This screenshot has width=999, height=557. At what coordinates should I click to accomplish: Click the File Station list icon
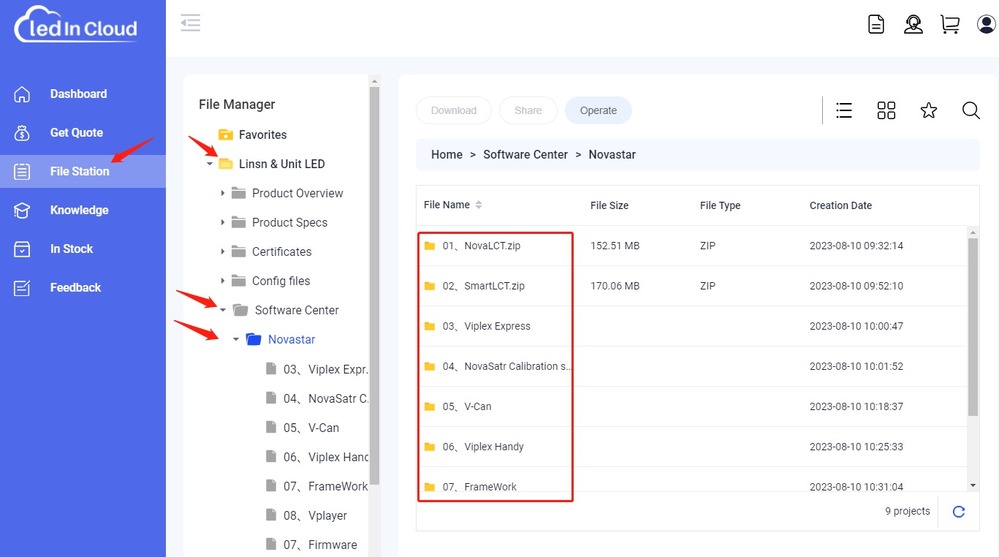click(x=22, y=171)
